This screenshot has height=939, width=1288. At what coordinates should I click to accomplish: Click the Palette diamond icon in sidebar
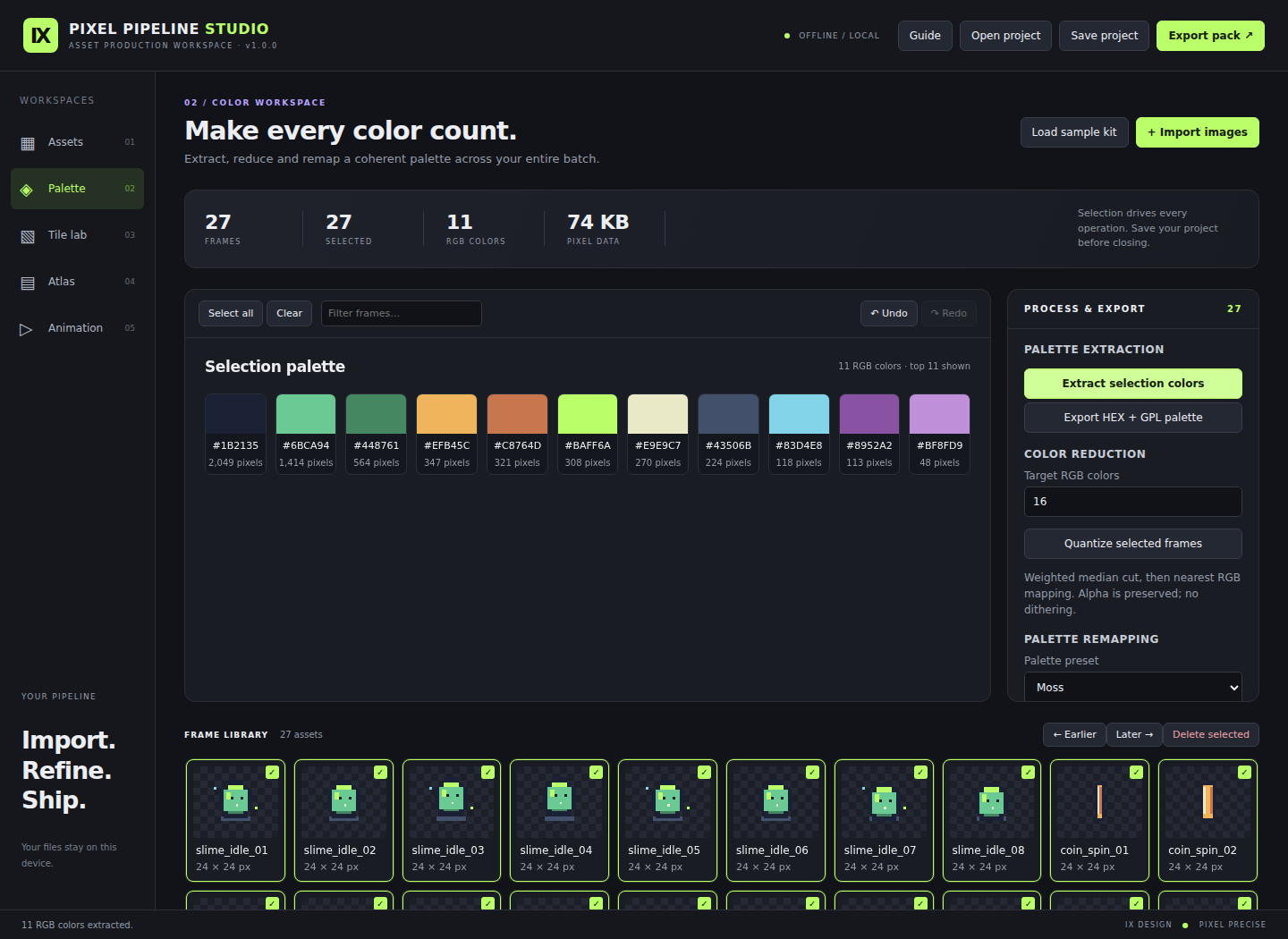pos(27,190)
